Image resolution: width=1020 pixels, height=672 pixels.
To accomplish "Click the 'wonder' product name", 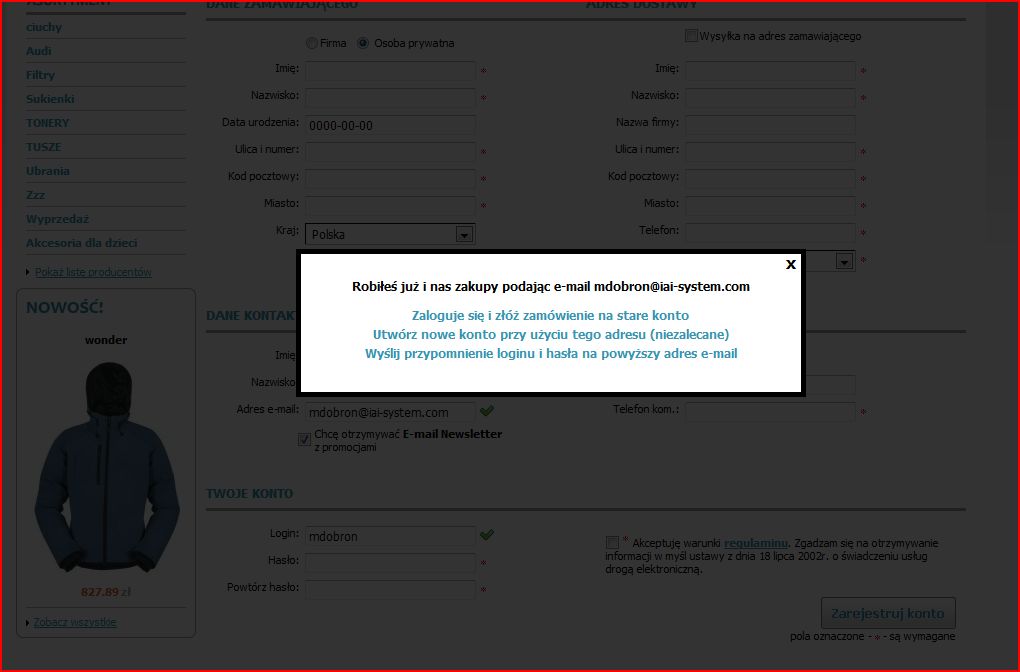I will (x=106, y=340).
